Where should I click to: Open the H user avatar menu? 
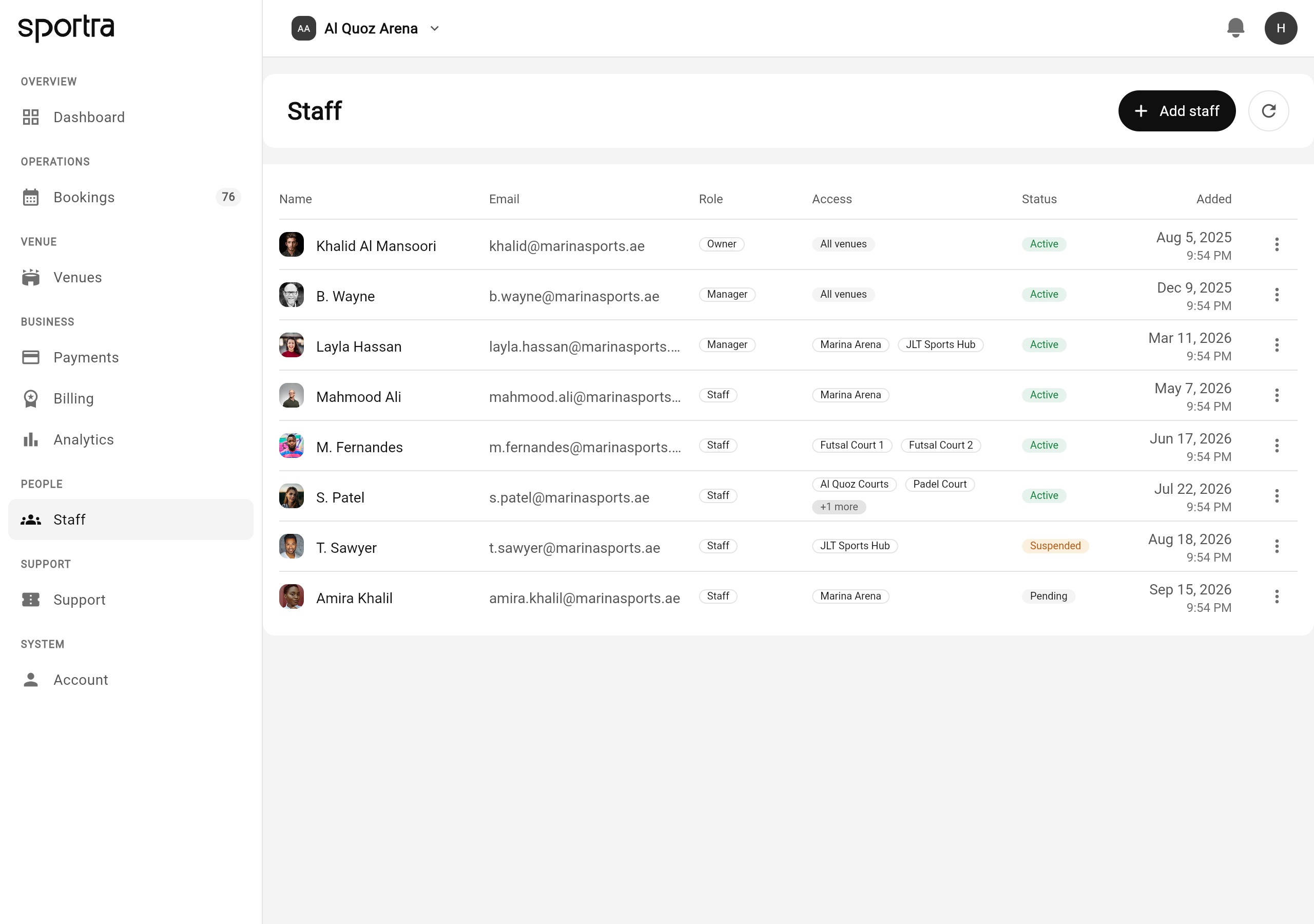click(1280, 28)
